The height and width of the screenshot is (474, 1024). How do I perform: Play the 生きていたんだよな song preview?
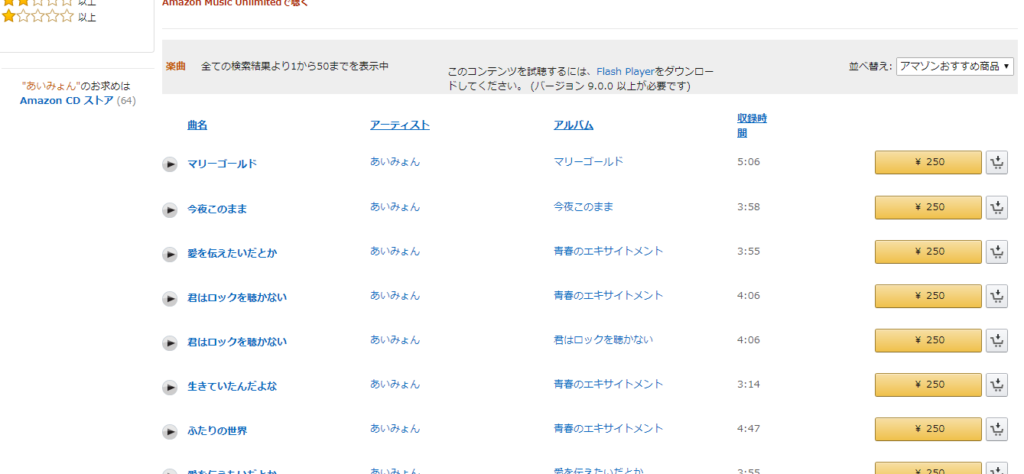(170, 387)
